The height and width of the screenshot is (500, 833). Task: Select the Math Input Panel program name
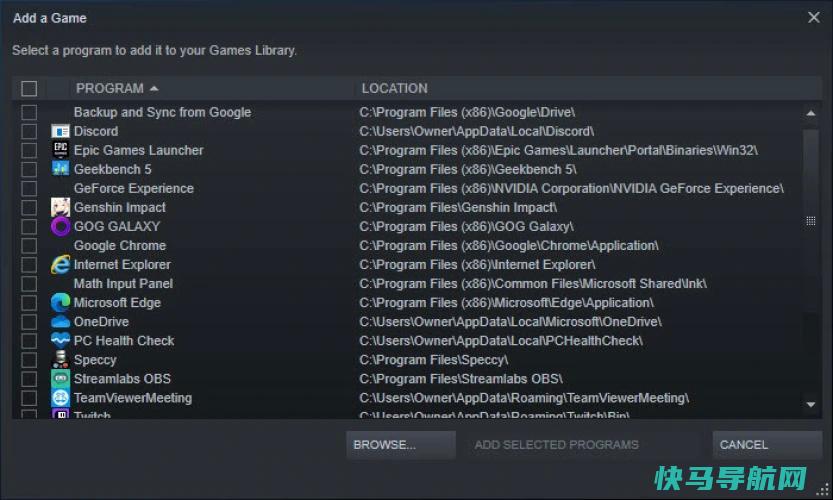tap(123, 284)
